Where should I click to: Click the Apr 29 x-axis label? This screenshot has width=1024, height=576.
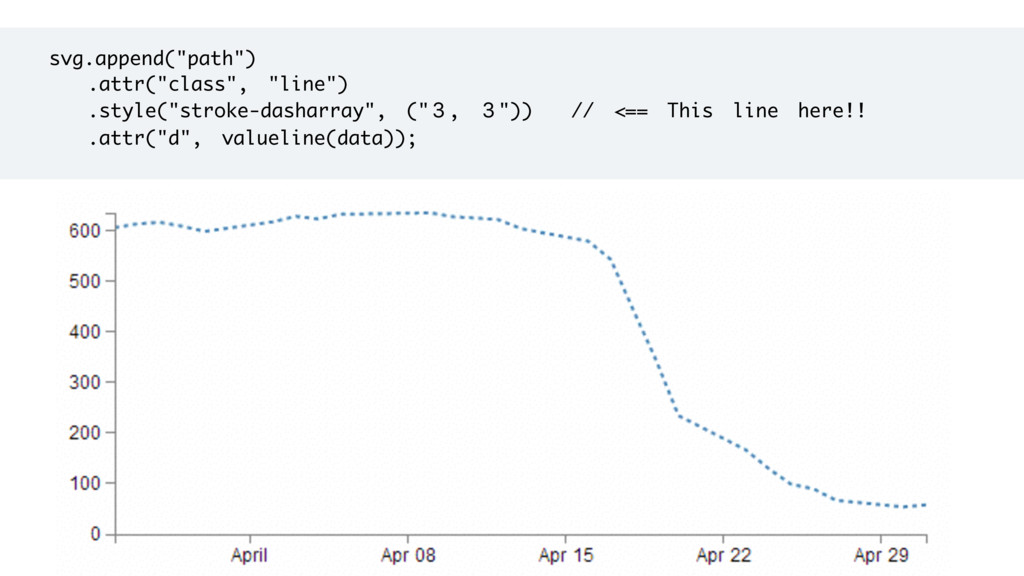tap(881, 555)
